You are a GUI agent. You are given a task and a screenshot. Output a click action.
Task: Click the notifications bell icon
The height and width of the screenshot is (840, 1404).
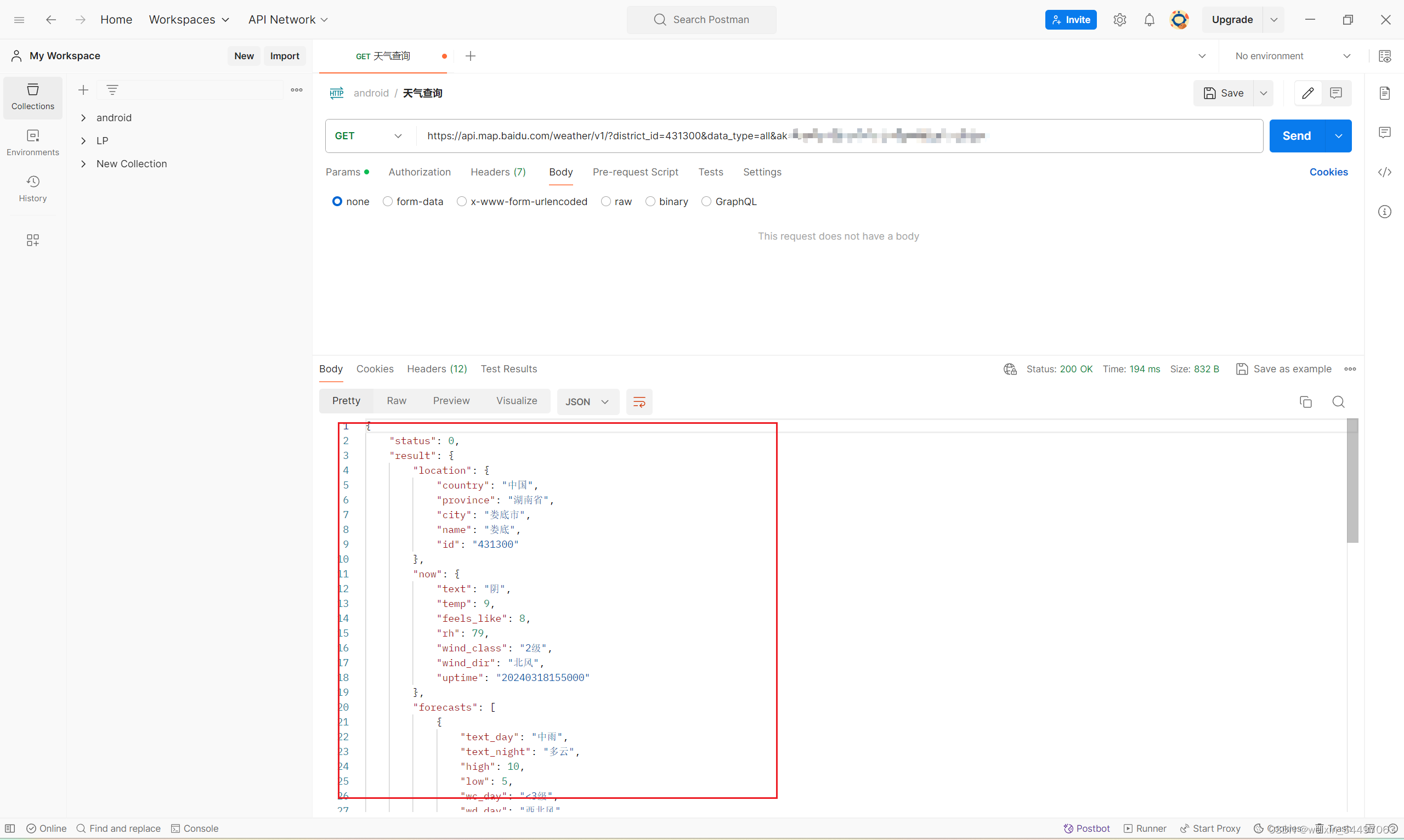[1148, 20]
